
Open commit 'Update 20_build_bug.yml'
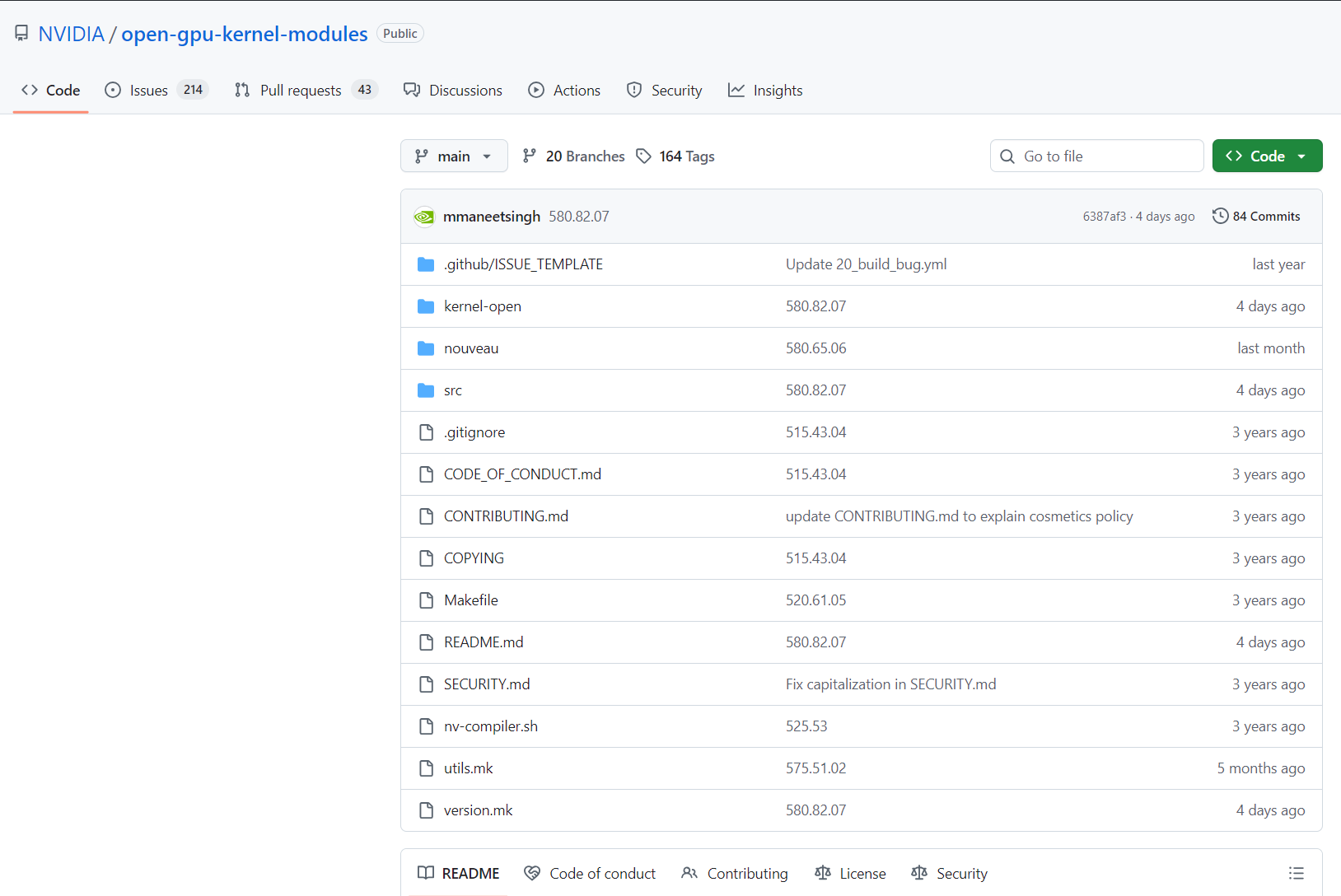coord(867,264)
